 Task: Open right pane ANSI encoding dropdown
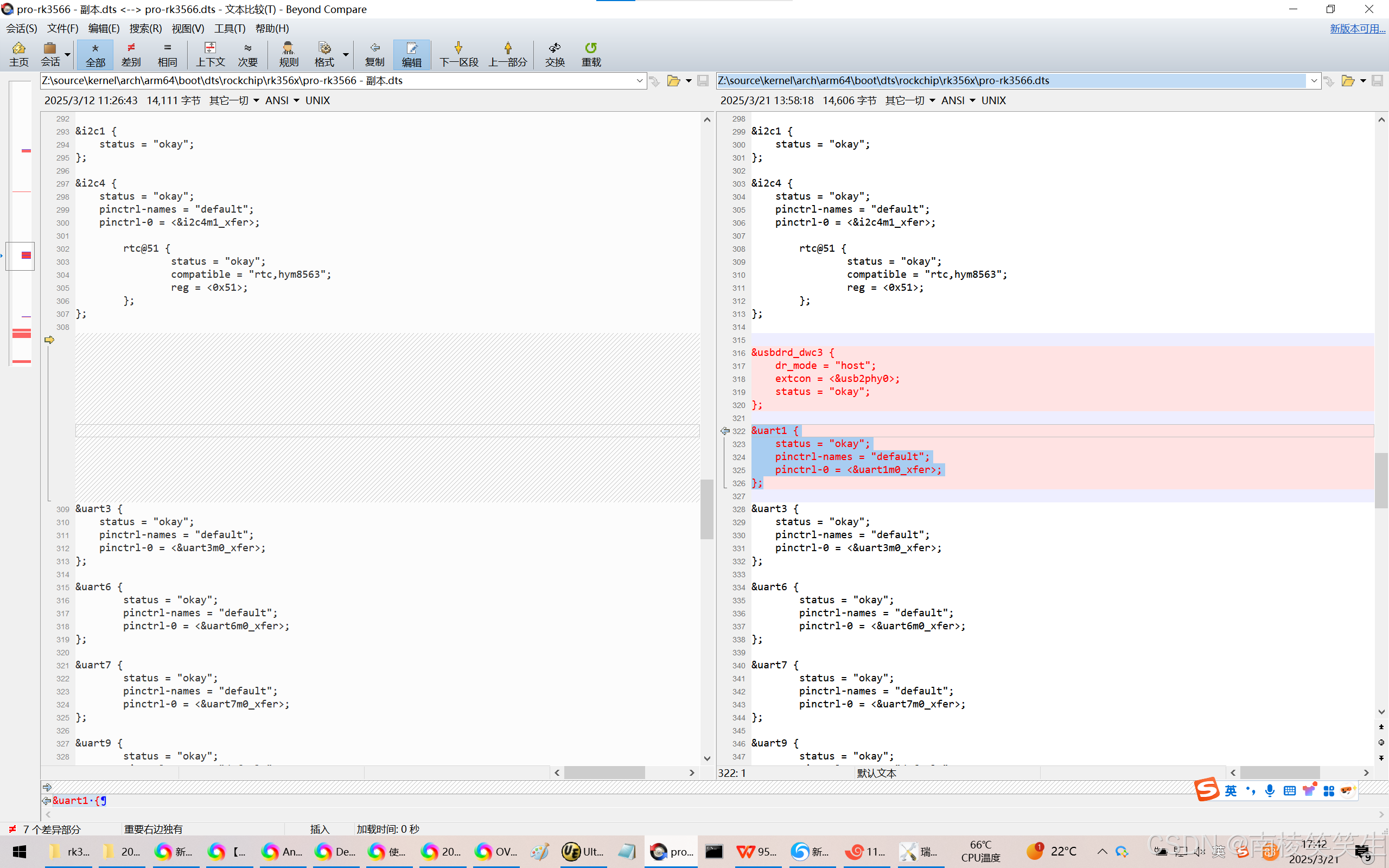pos(958,100)
